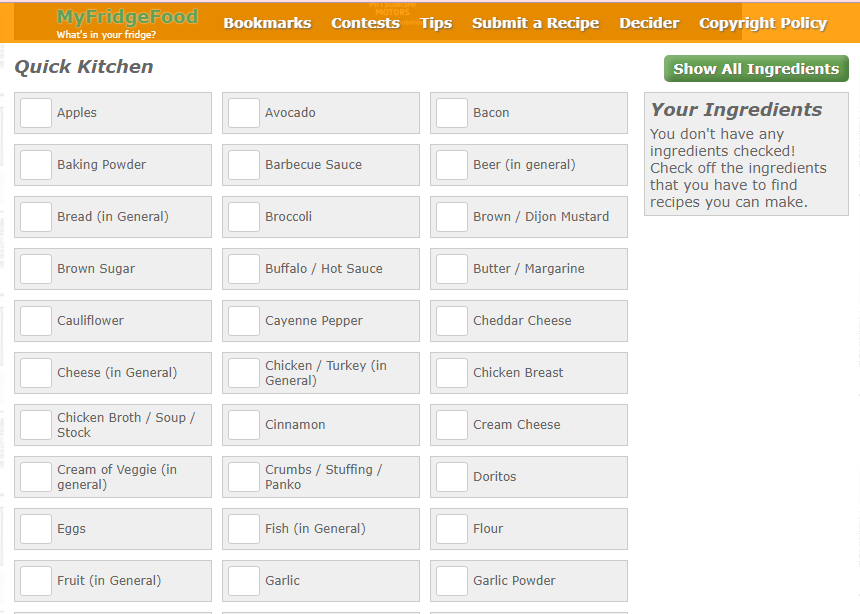Tick the Chicken Breast checkbox
The width and height of the screenshot is (860, 614).
pos(451,373)
